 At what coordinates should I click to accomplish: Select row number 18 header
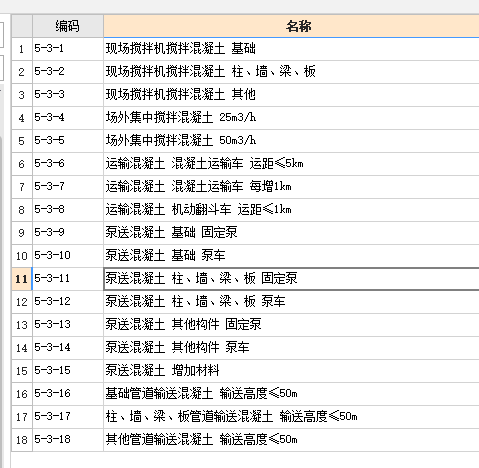tap(22, 440)
